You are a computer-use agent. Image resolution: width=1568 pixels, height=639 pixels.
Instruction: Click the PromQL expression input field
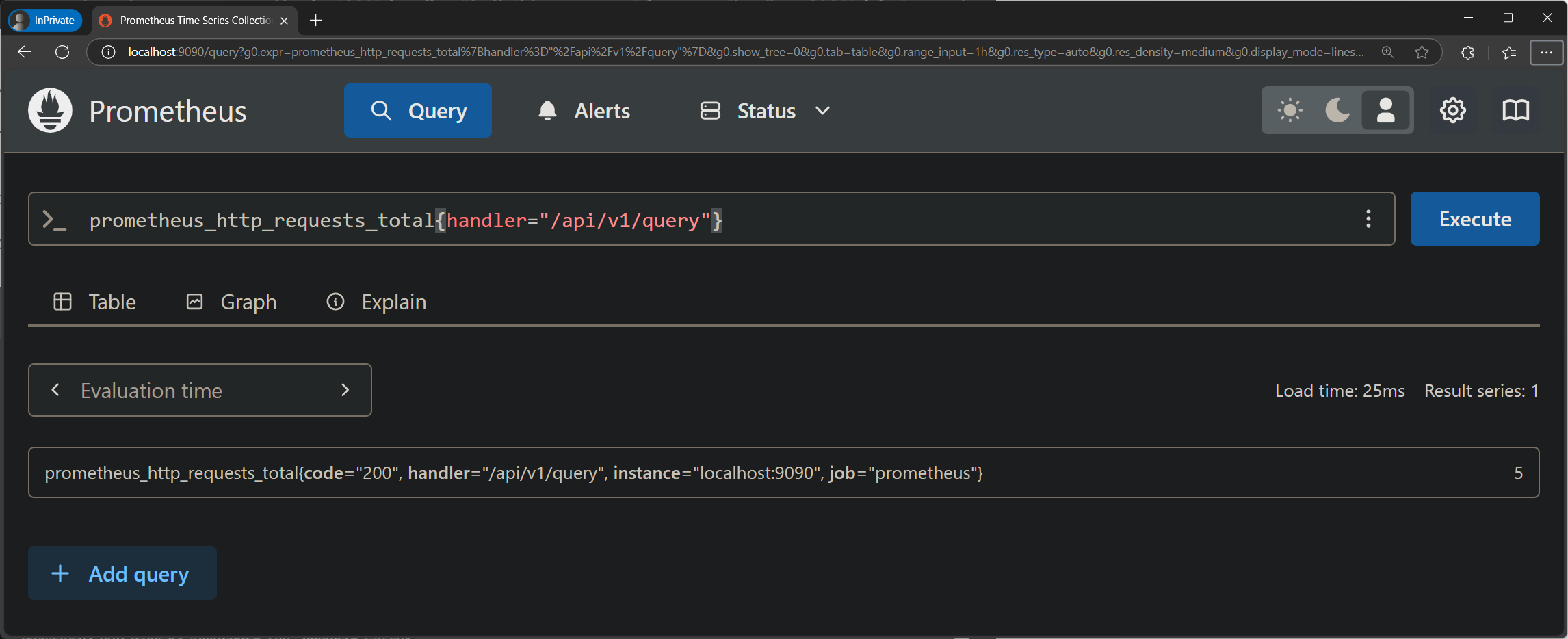coord(711,219)
